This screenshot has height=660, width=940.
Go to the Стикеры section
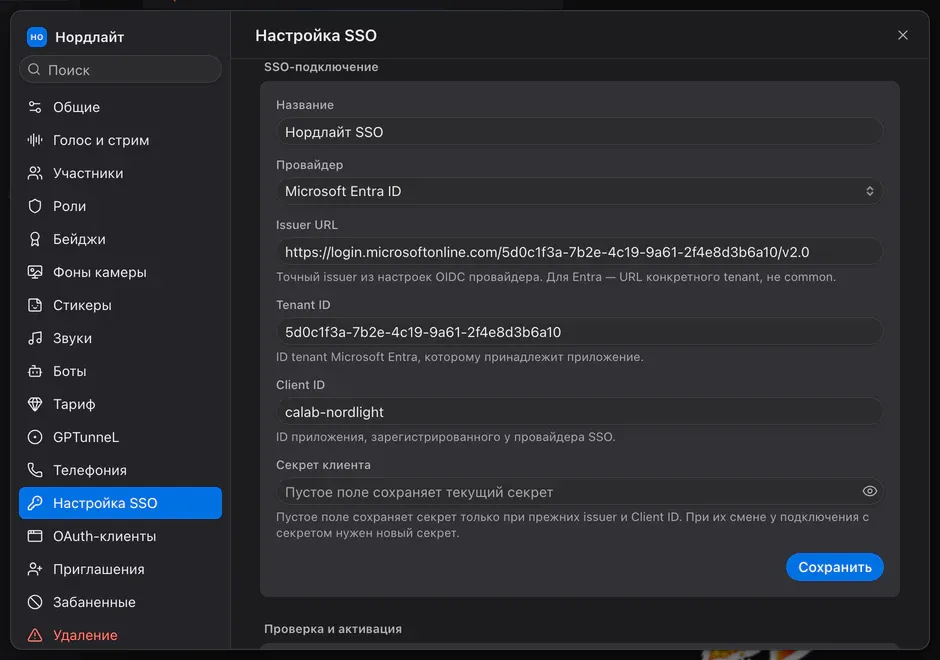(x=120, y=305)
